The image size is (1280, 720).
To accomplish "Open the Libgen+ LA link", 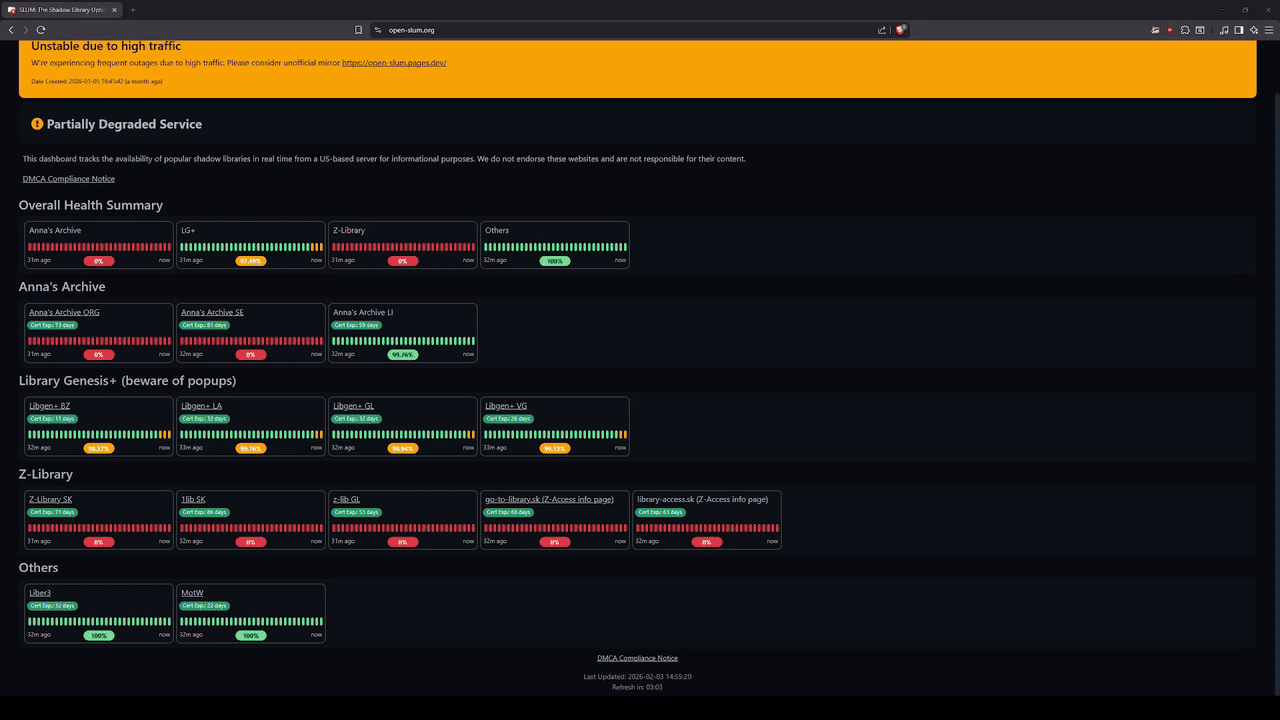I will (201, 406).
